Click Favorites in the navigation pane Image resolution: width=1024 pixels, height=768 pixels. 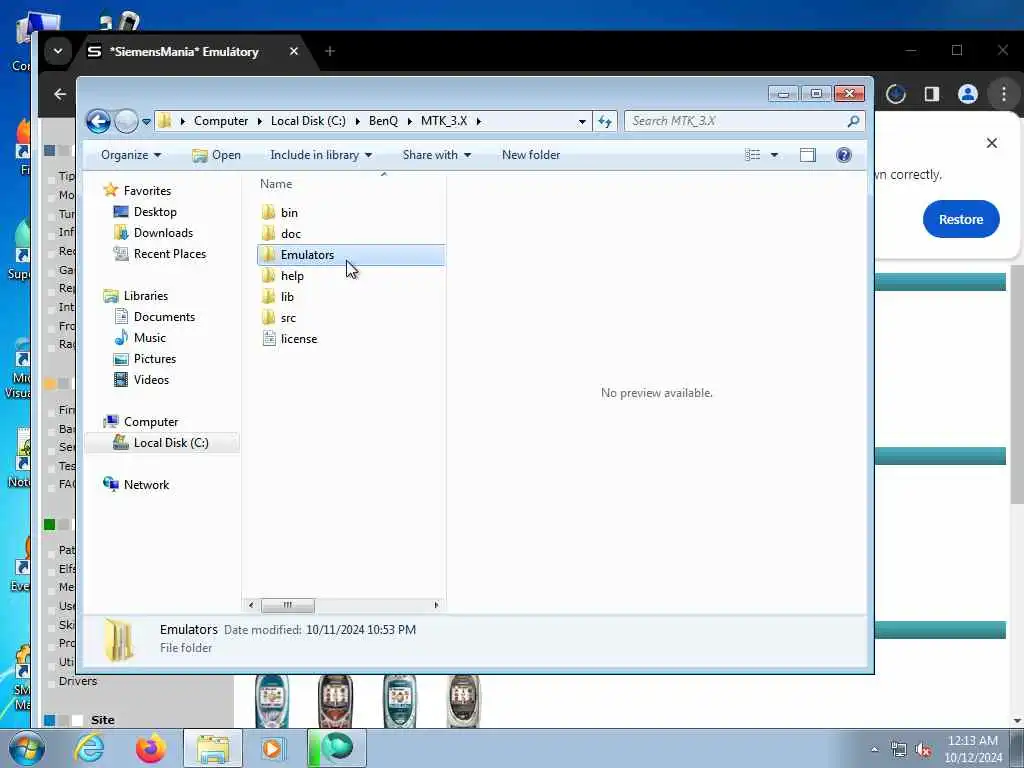147,191
